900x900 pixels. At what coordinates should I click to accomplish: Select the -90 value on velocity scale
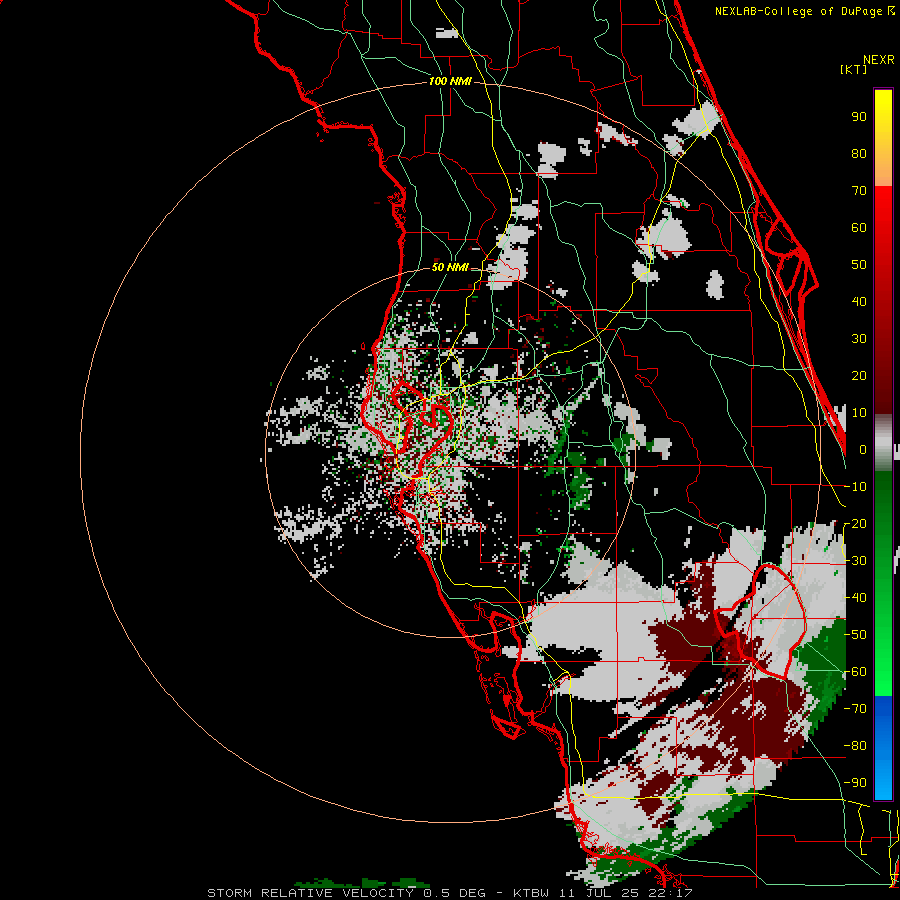[855, 783]
